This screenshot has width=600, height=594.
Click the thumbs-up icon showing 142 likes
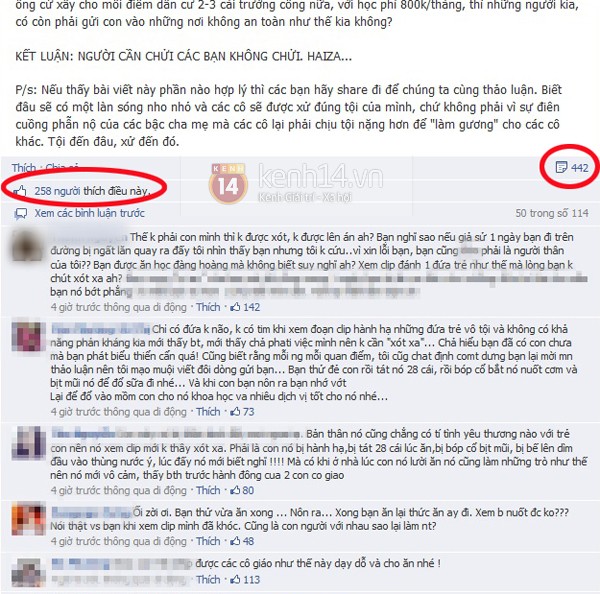235,307
